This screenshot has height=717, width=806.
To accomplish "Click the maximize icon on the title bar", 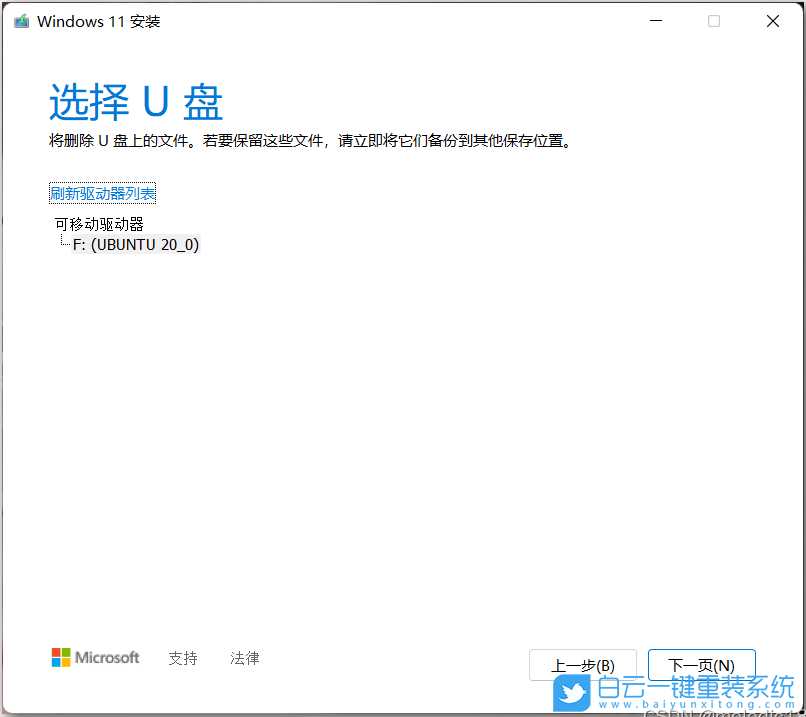I will tap(713, 20).
